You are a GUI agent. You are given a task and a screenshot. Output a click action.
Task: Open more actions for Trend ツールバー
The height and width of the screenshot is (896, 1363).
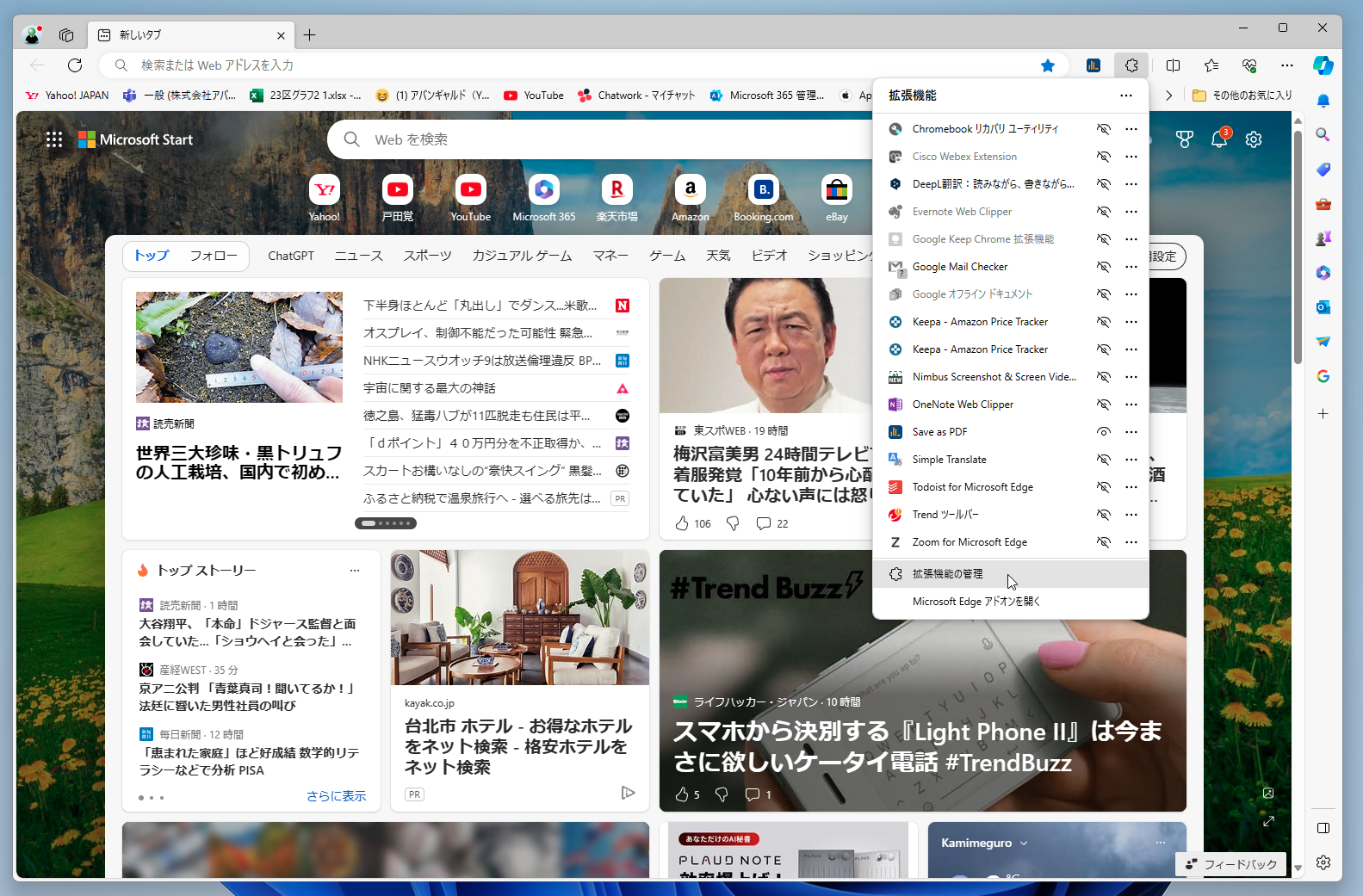pyautogui.click(x=1131, y=515)
